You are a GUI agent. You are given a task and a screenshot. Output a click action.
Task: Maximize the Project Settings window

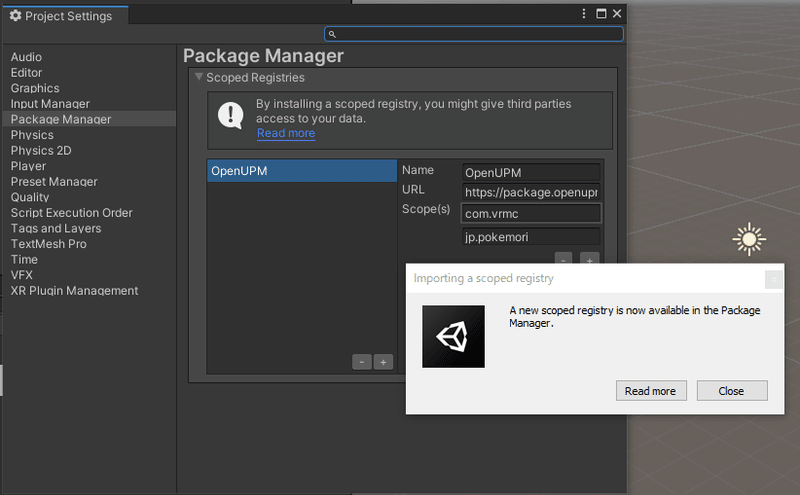601,14
